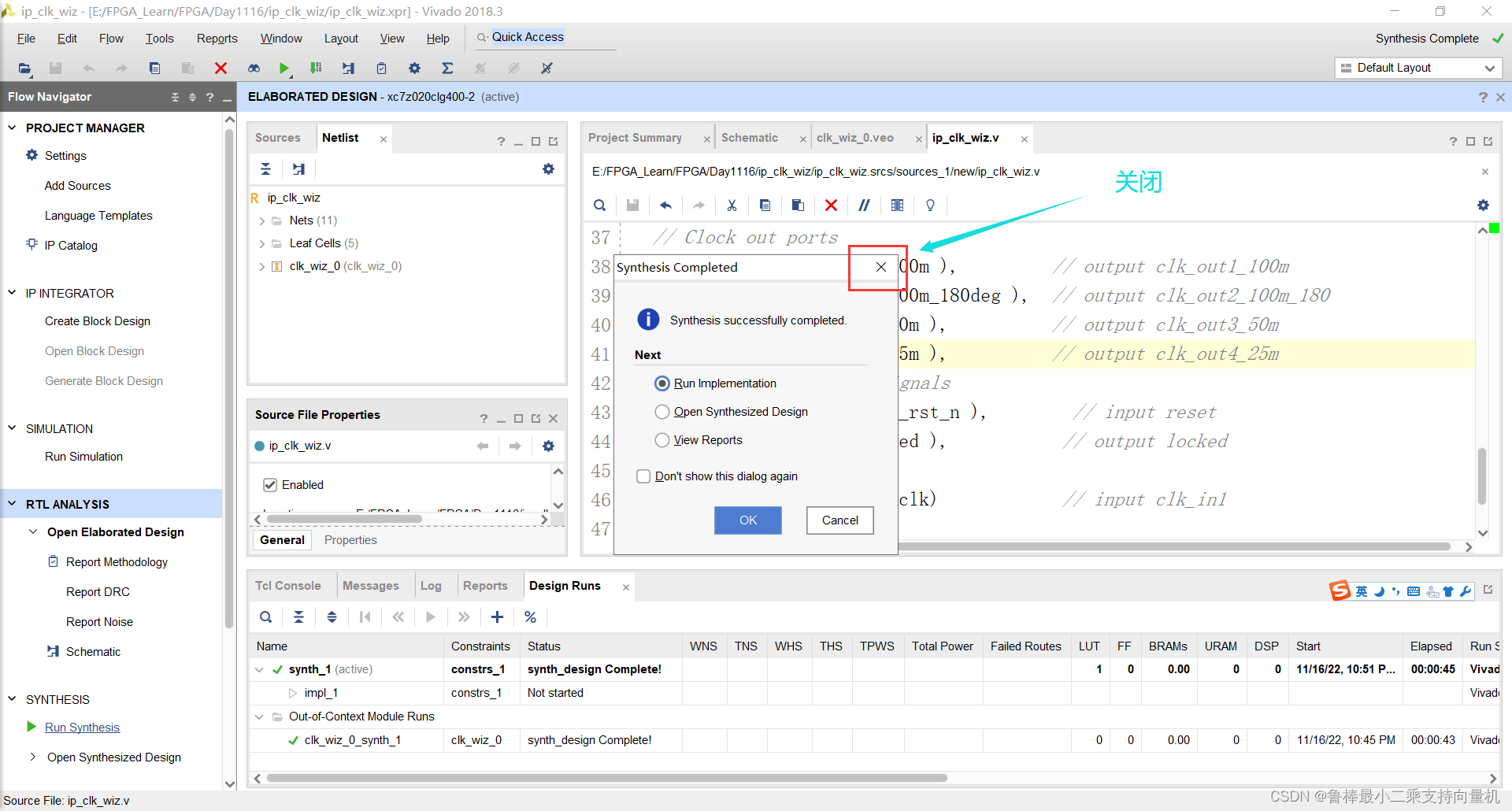Viewport: 1512px width, 811px height.
Task: Select the impl_1 run row
Action: pos(874,693)
